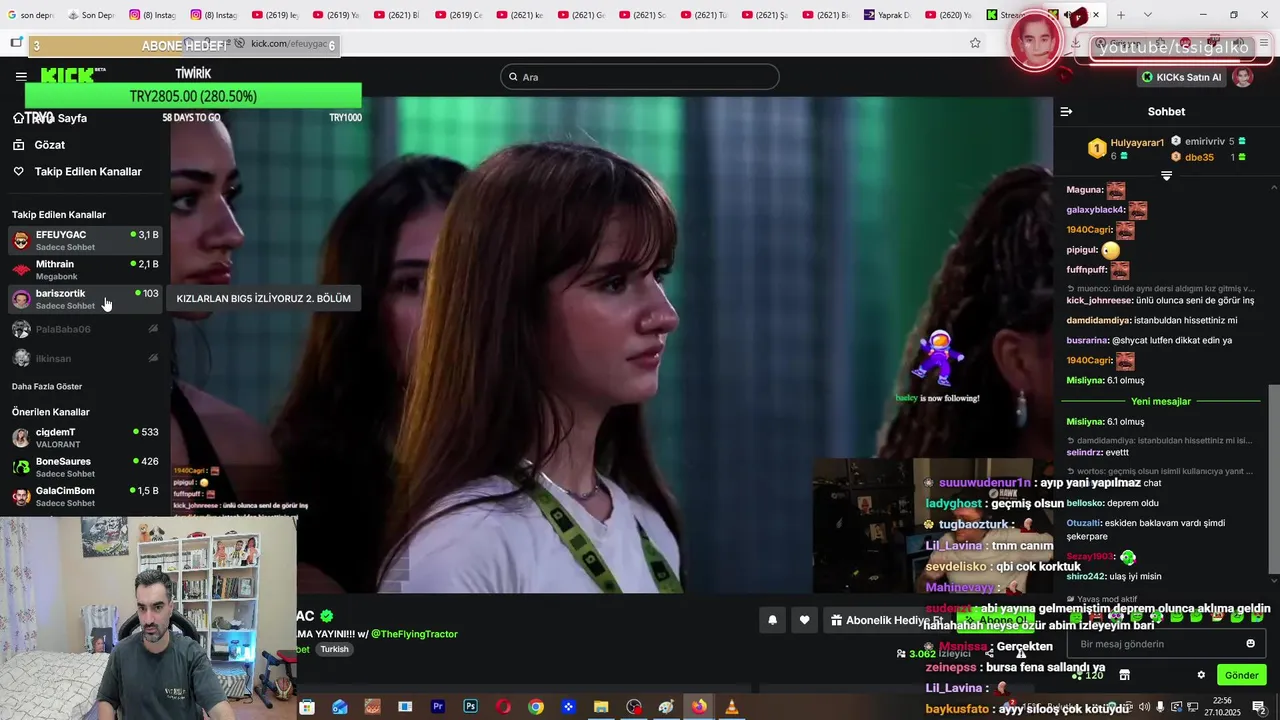Click KICKs Satın Al button
Viewport: 1280px width, 720px height.
pyautogui.click(x=1182, y=77)
